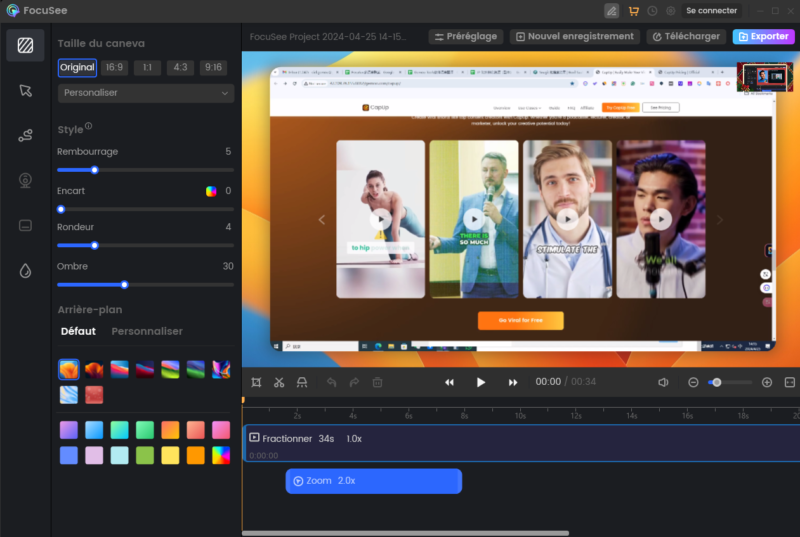
Task: Click the Télécharger button
Action: (x=686, y=37)
